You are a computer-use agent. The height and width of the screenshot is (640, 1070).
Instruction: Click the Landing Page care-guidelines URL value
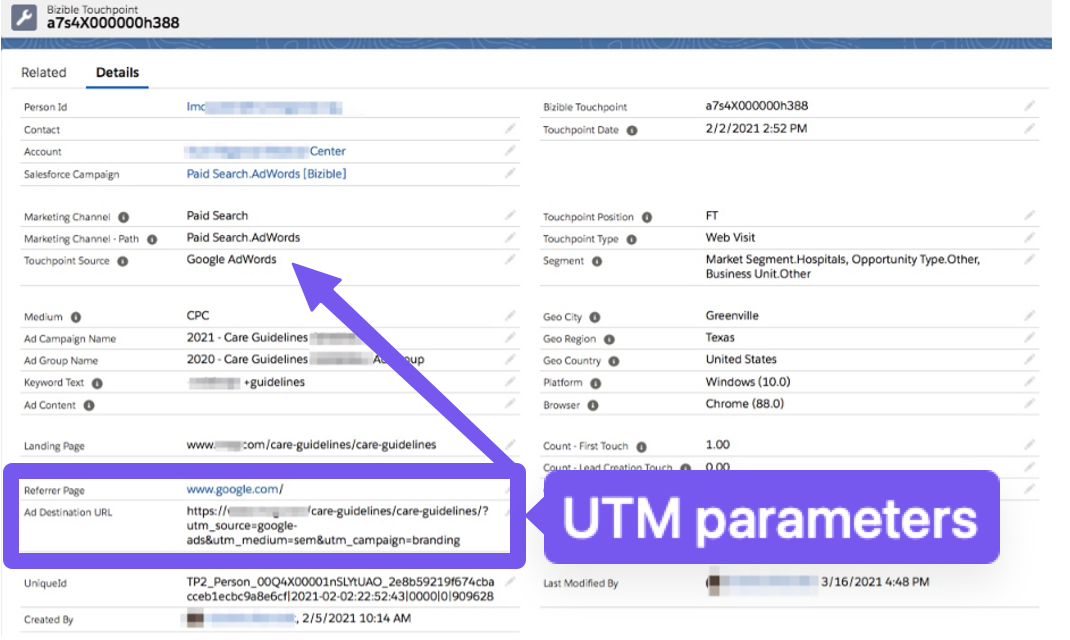click(311, 445)
